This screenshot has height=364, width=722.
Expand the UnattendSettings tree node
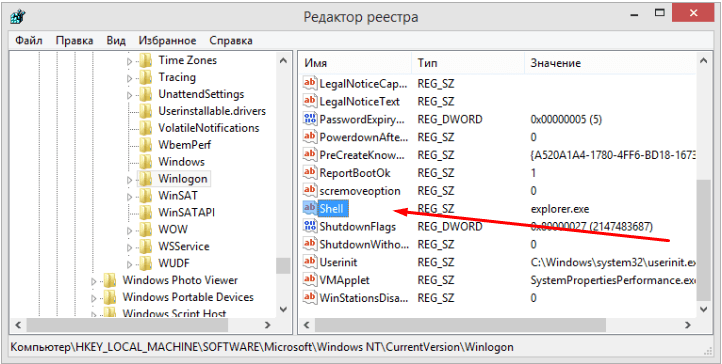coord(130,95)
